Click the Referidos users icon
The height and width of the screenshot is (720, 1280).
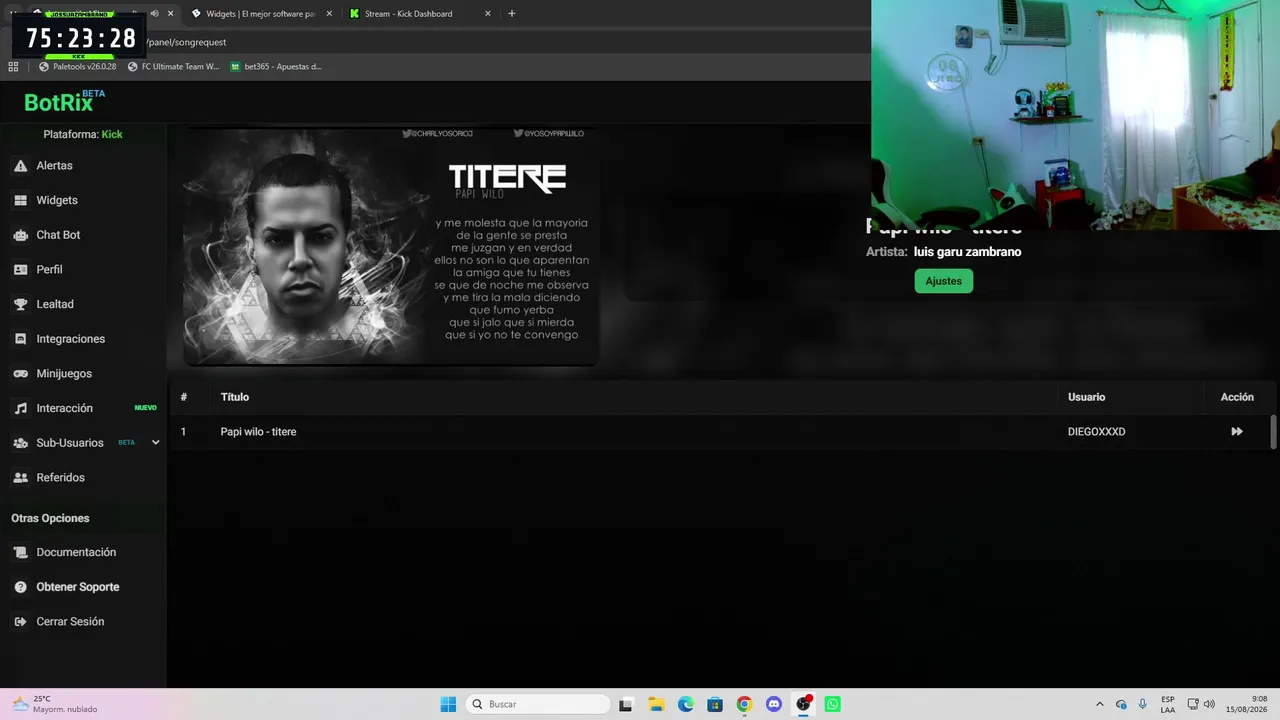coord(20,478)
